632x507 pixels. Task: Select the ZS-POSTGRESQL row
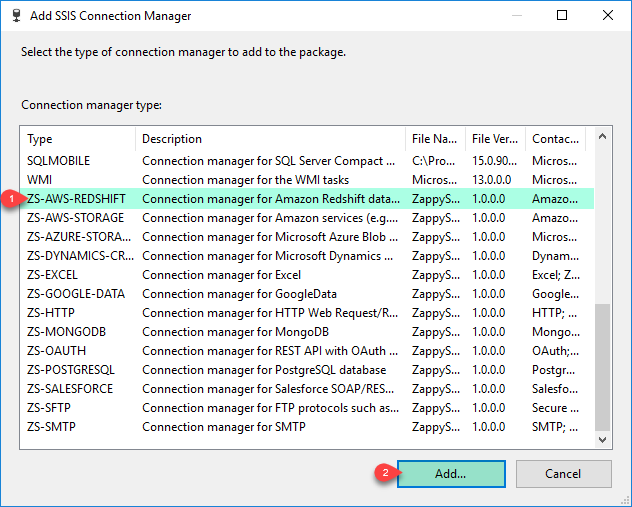click(307, 370)
